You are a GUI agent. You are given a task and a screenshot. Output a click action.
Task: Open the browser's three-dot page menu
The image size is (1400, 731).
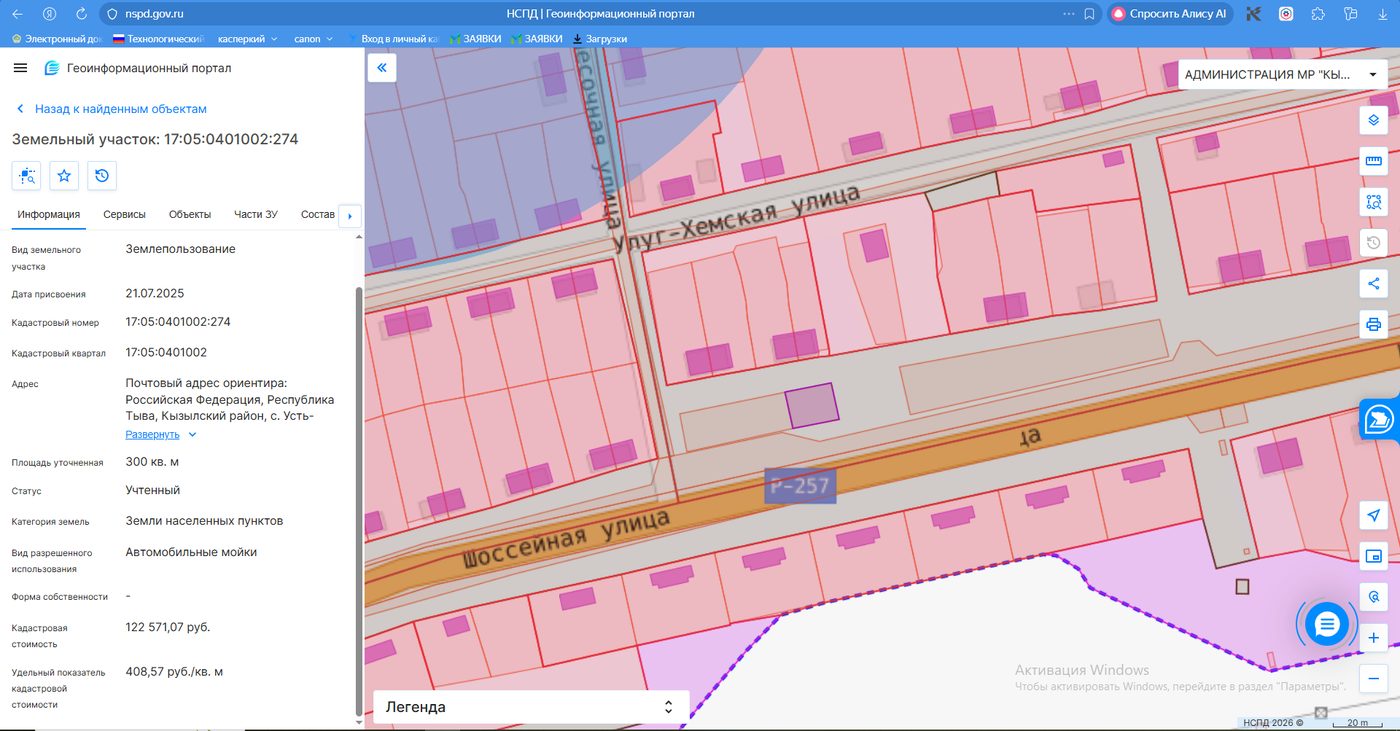point(1069,14)
